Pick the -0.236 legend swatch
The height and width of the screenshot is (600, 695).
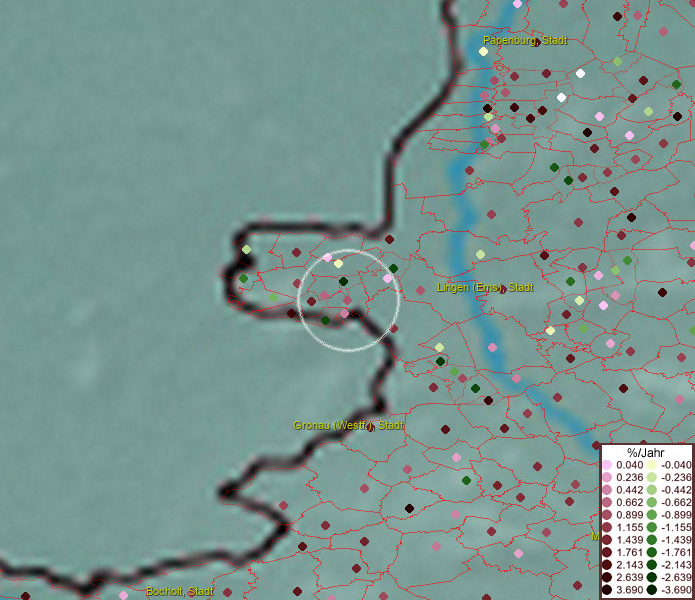click(x=652, y=477)
